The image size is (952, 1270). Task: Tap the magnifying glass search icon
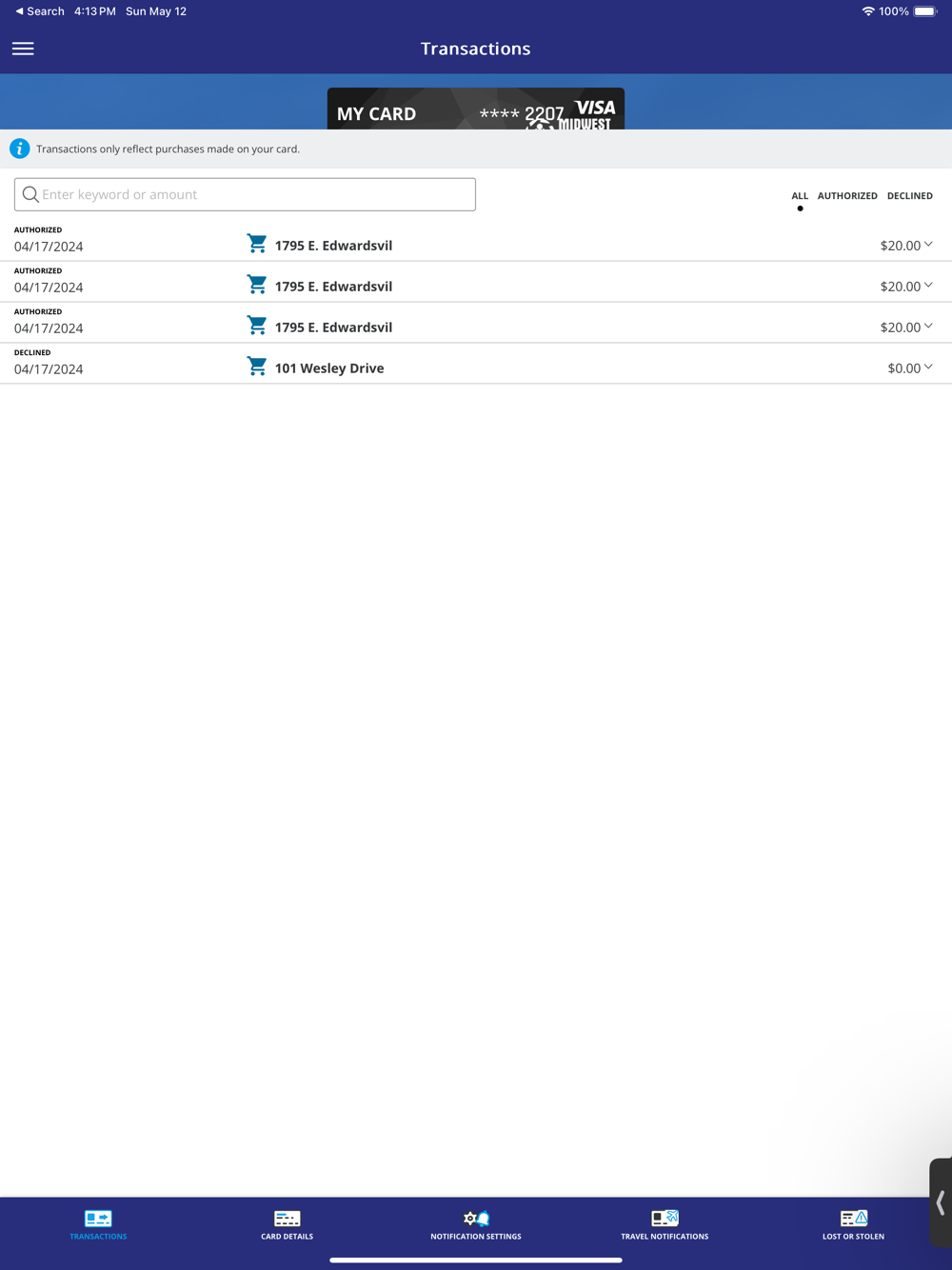coord(30,194)
